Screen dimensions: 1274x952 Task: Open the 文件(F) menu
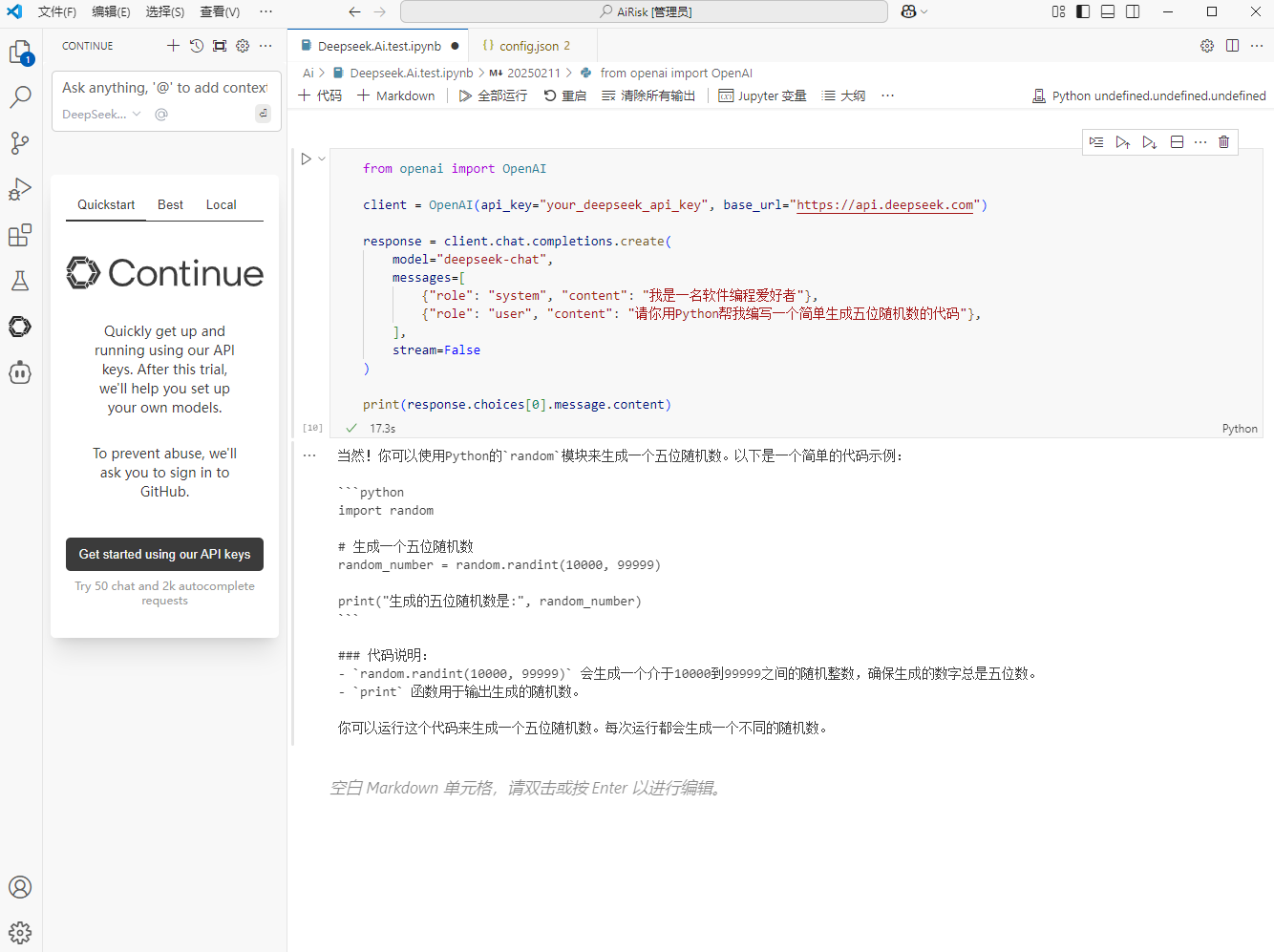point(57,11)
